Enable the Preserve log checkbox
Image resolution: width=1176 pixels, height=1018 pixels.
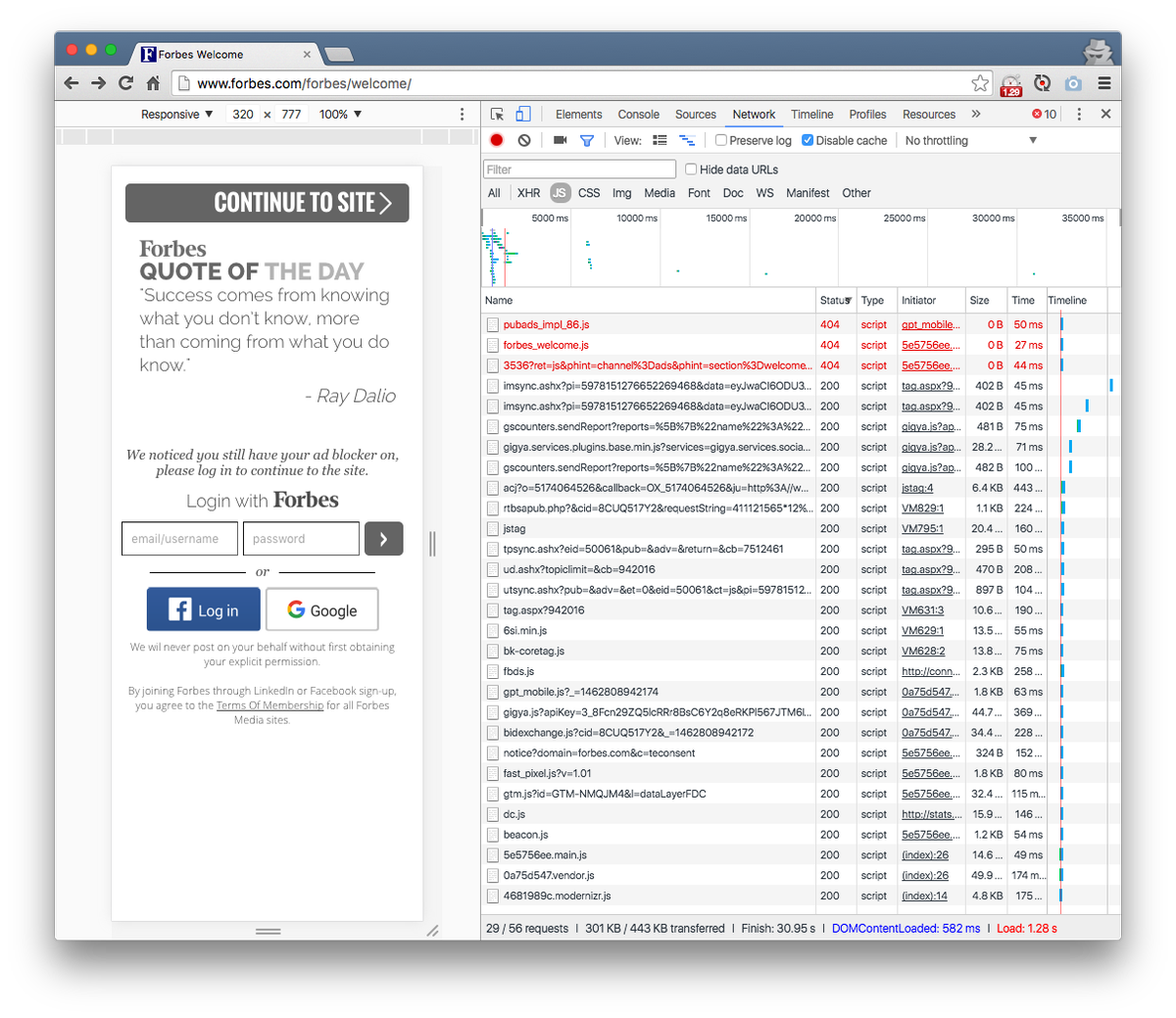[x=721, y=140]
